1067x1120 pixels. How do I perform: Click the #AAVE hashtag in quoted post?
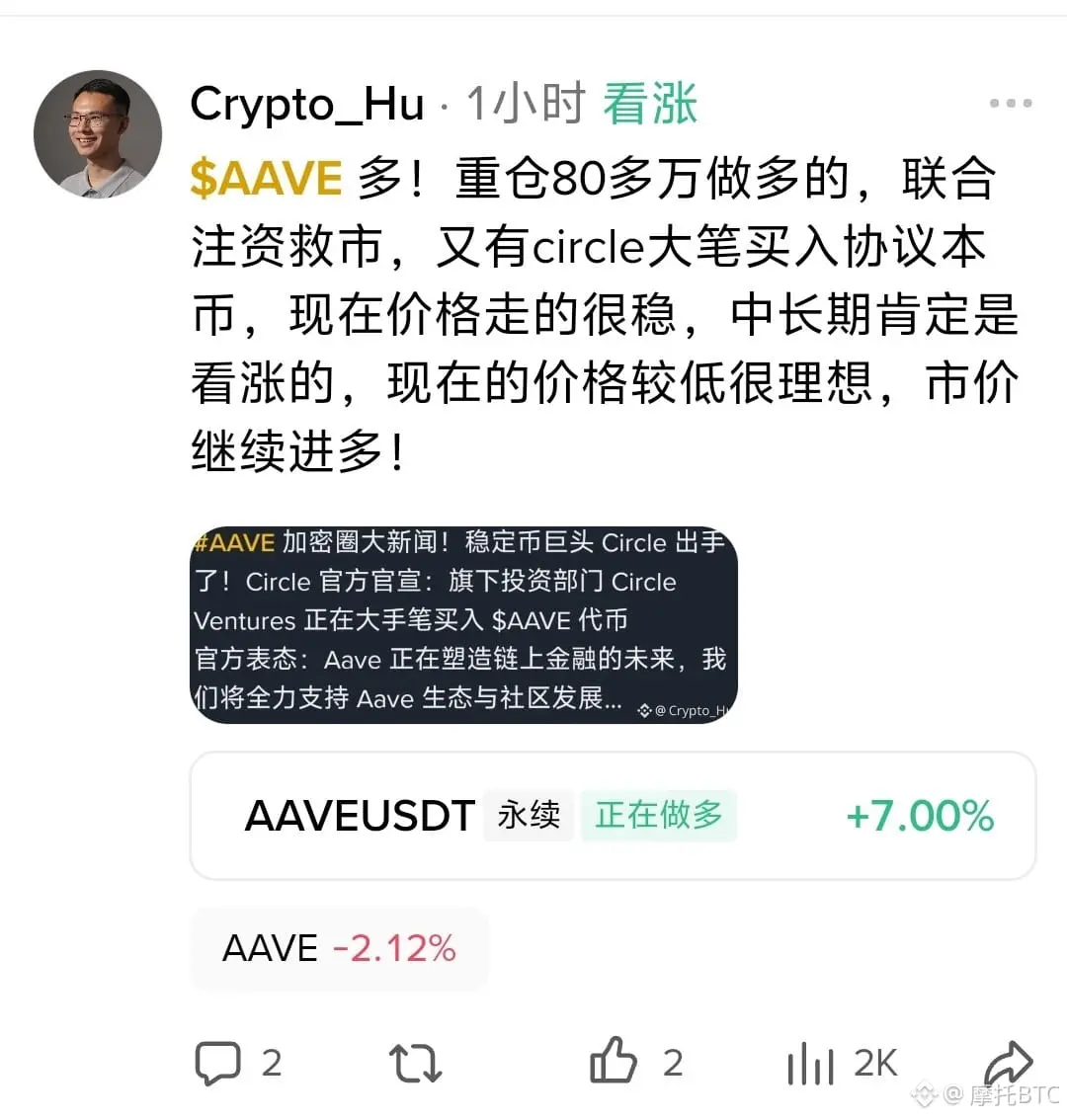point(234,543)
